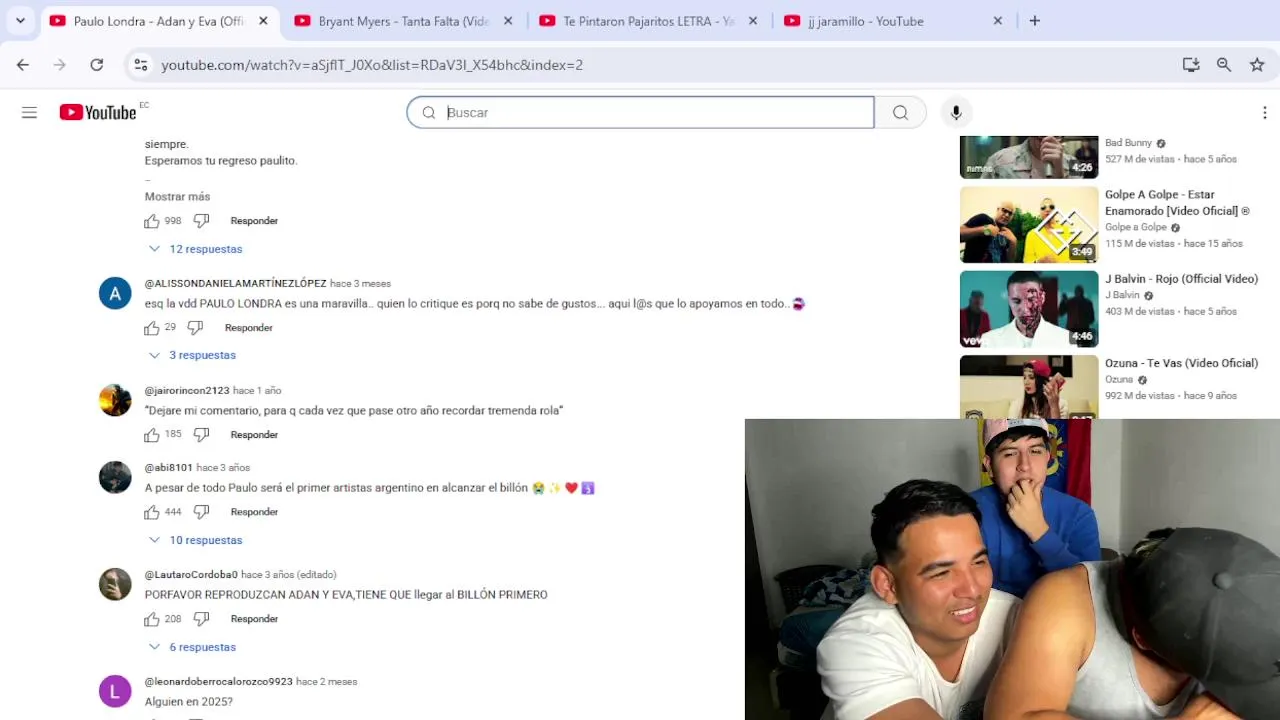Image resolution: width=1280 pixels, height=720 pixels.
Task: Open a new browser tab
Action: pos(1035,21)
